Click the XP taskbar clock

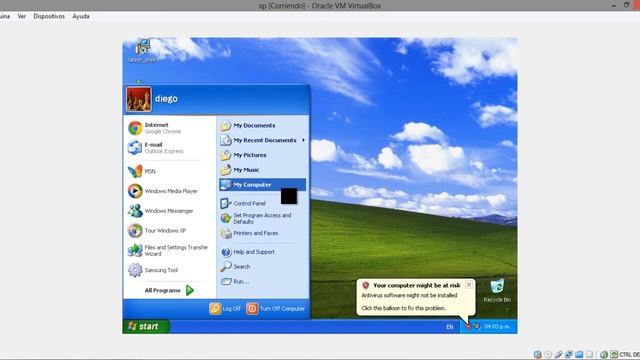point(497,327)
